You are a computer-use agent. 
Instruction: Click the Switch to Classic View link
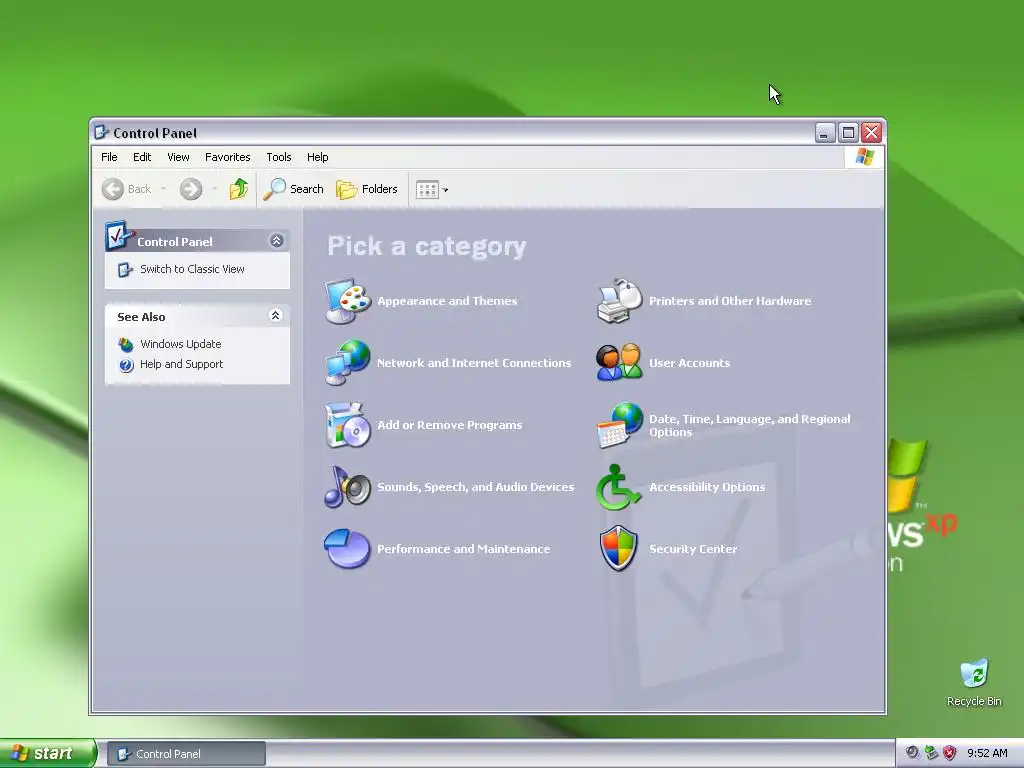pos(192,269)
